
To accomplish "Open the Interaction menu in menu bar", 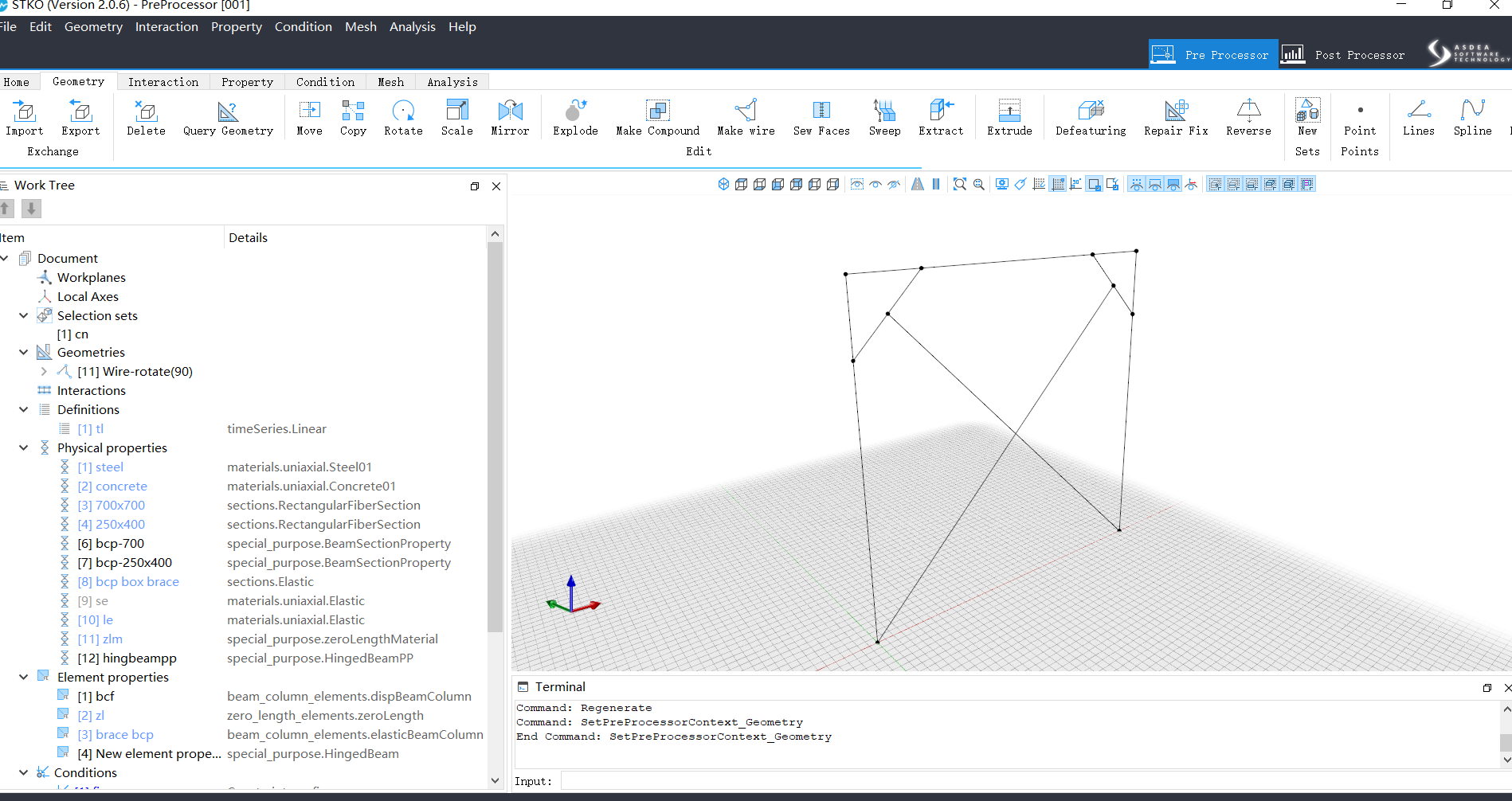I will coord(166,26).
